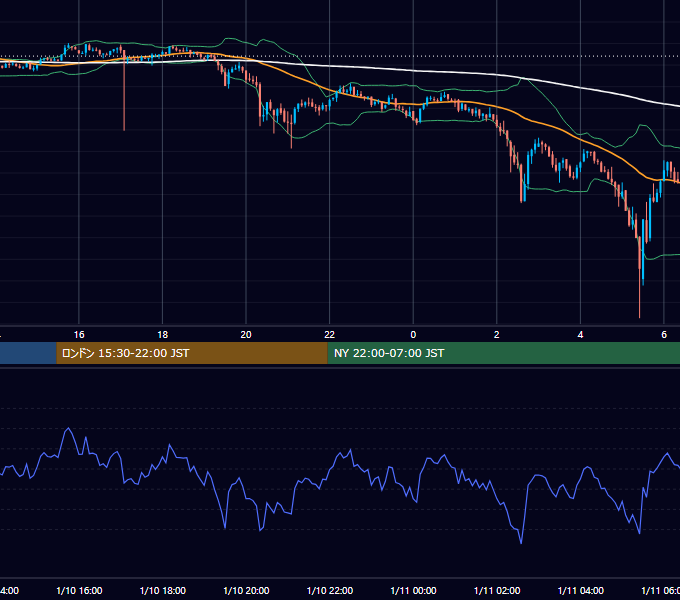Click the 1/10 22:00 time axis label
This screenshot has width=680, height=600.
tap(330, 590)
